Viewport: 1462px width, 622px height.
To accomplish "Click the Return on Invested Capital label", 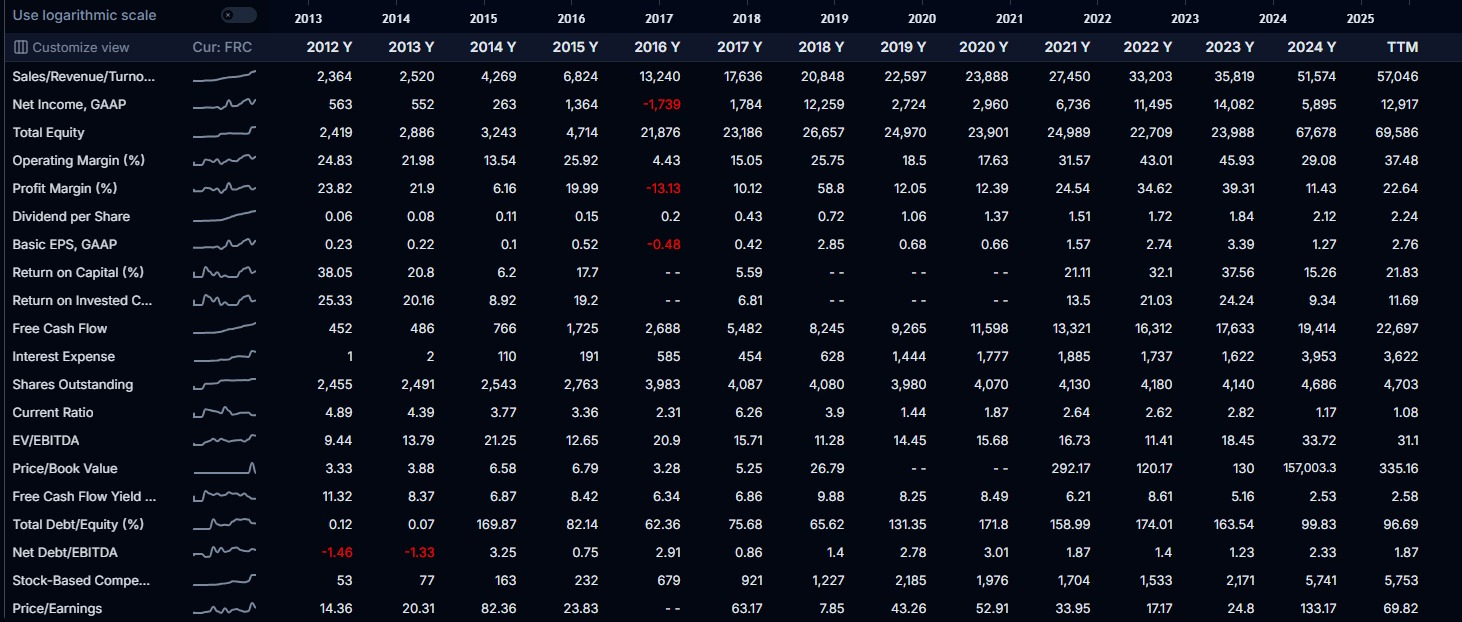I will [83, 300].
